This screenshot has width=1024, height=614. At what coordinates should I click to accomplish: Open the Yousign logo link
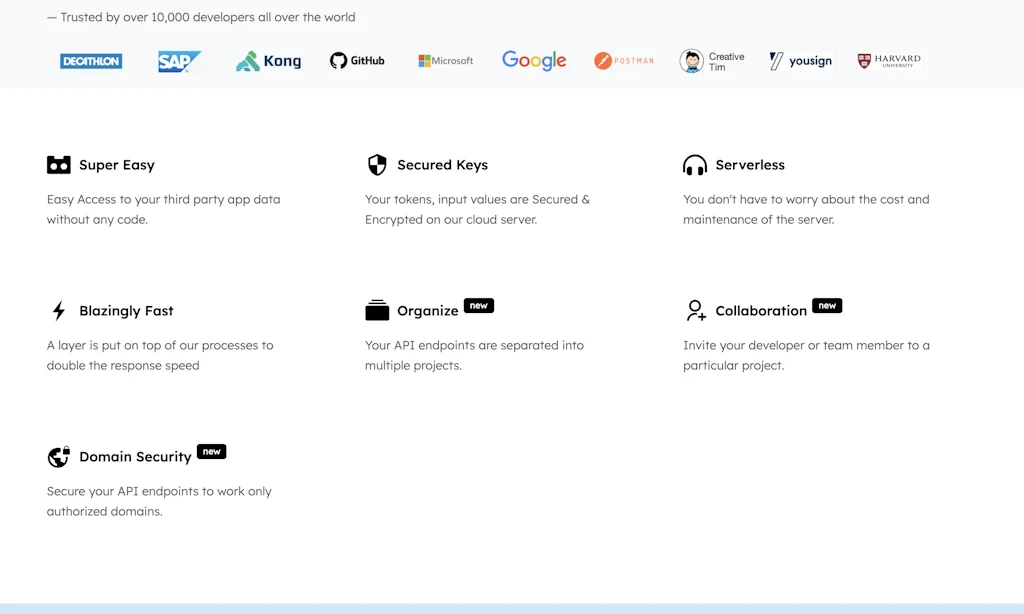tap(800, 60)
